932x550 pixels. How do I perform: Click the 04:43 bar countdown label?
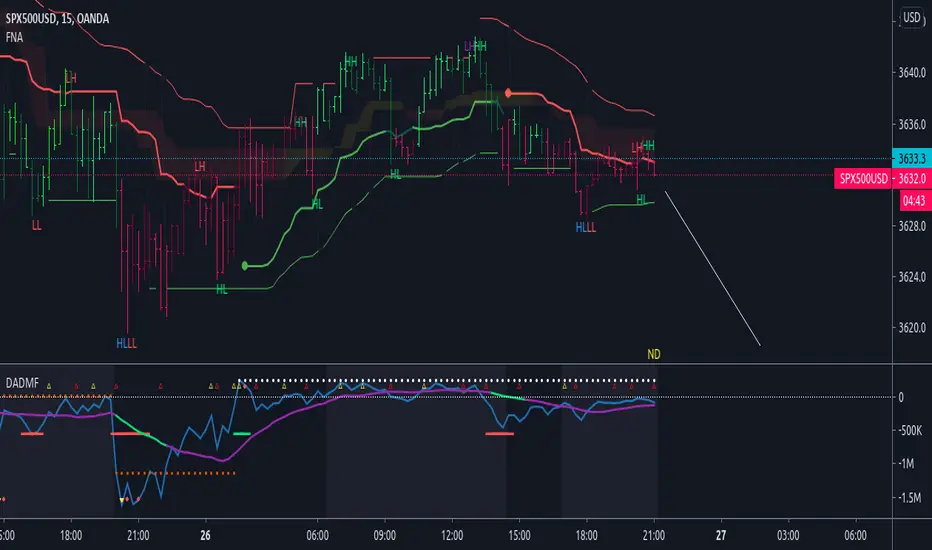(914, 200)
